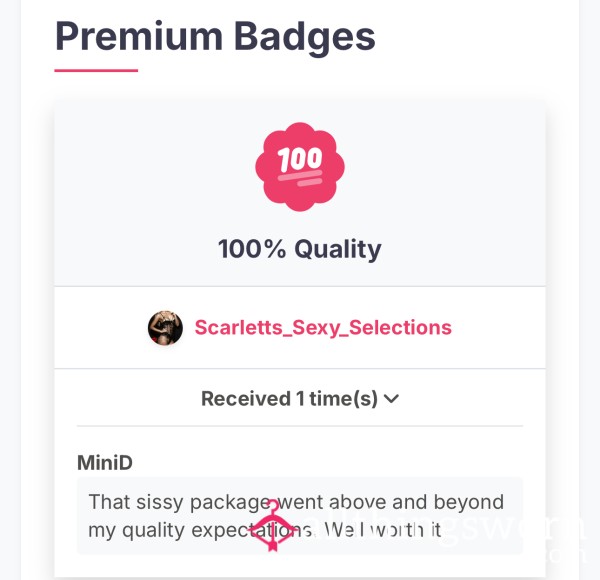The width and height of the screenshot is (600, 580).
Task: Click the pink underline below Premium Badges
Action: [96, 70]
